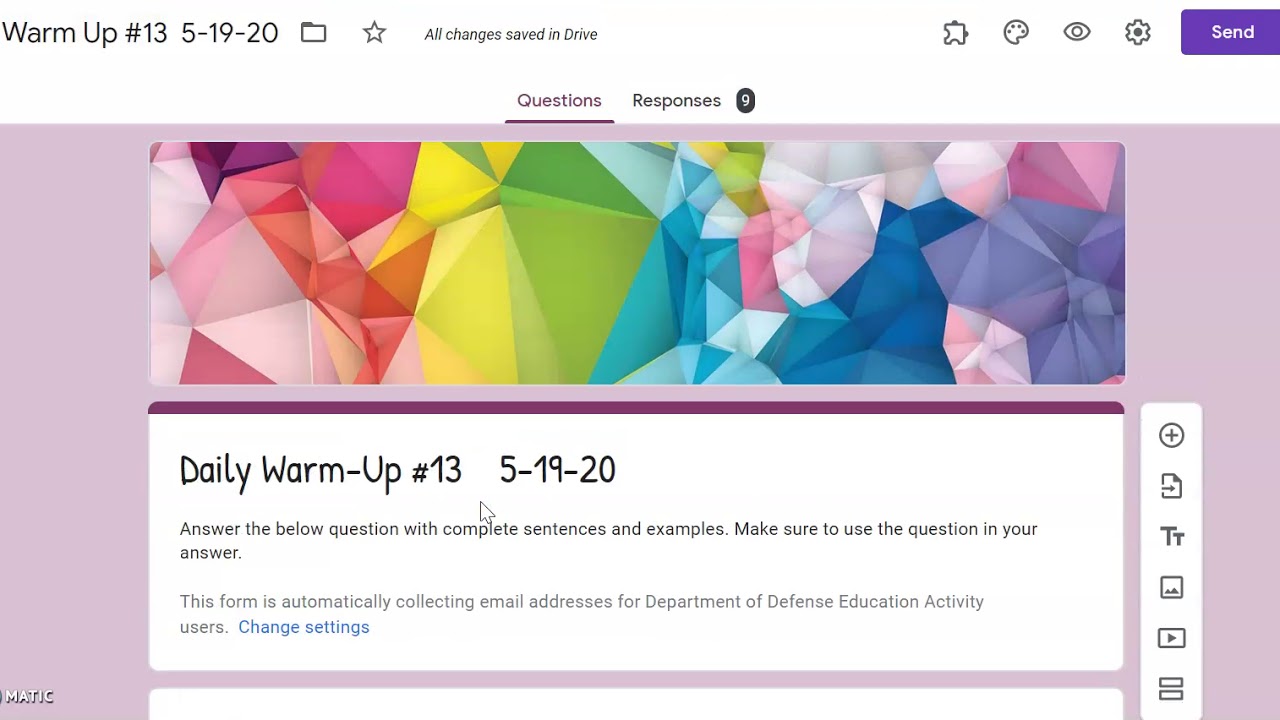Image resolution: width=1280 pixels, height=720 pixels.
Task: Click the Add question plus icon
Action: click(x=1171, y=435)
